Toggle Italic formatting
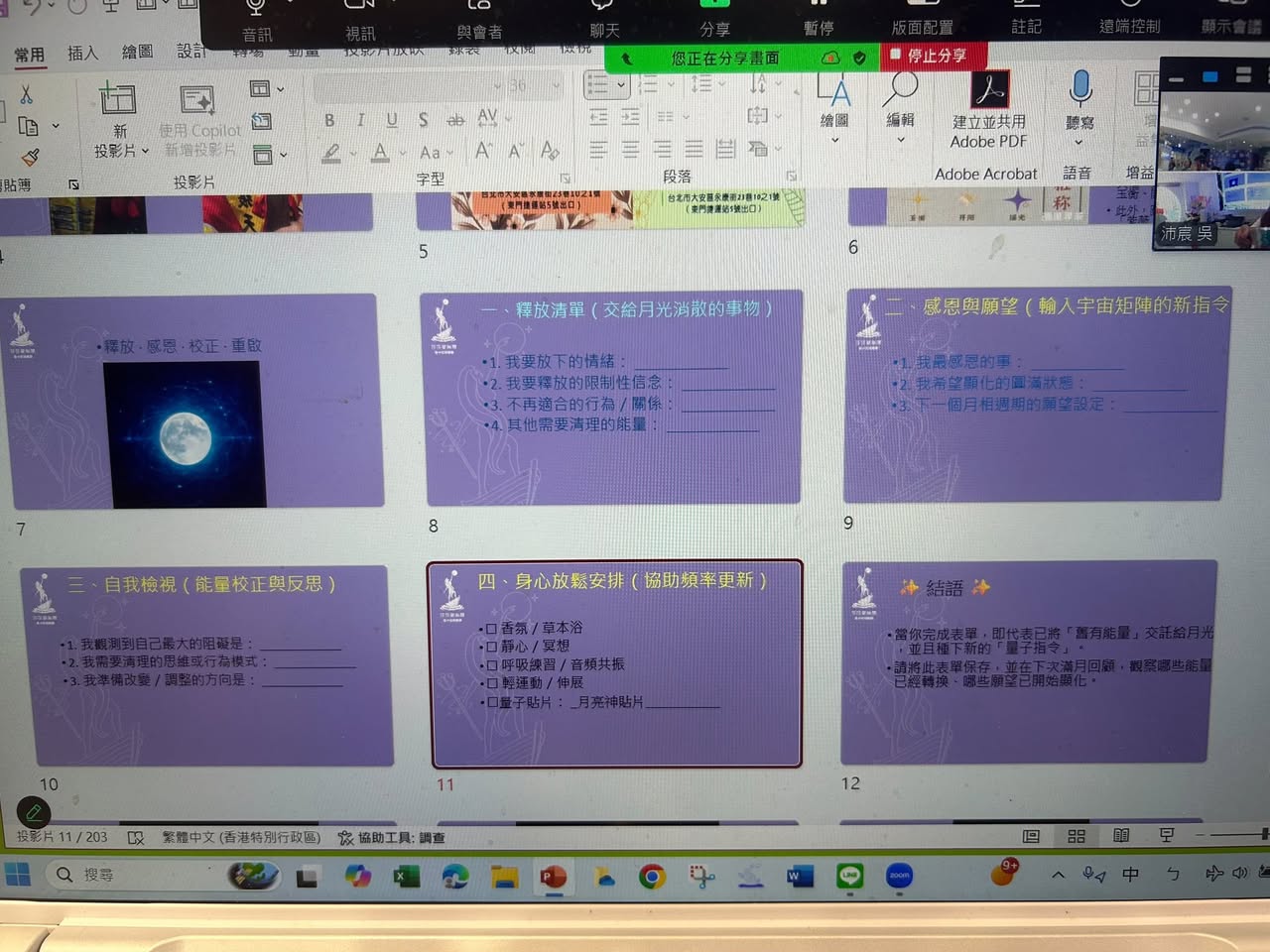The height and width of the screenshot is (952, 1270). pos(360,120)
